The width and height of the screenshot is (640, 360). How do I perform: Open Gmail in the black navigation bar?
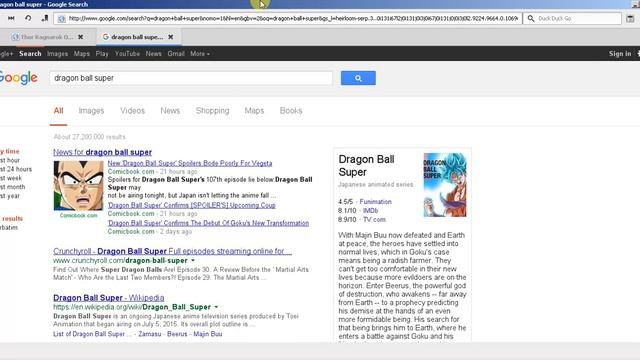(x=176, y=53)
